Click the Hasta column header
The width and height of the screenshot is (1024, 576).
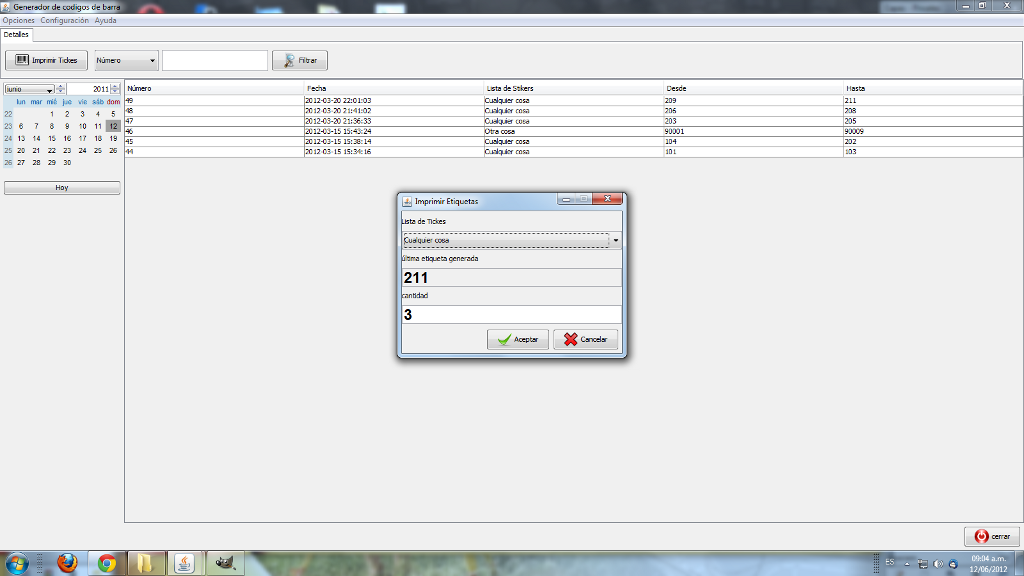point(933,88)
